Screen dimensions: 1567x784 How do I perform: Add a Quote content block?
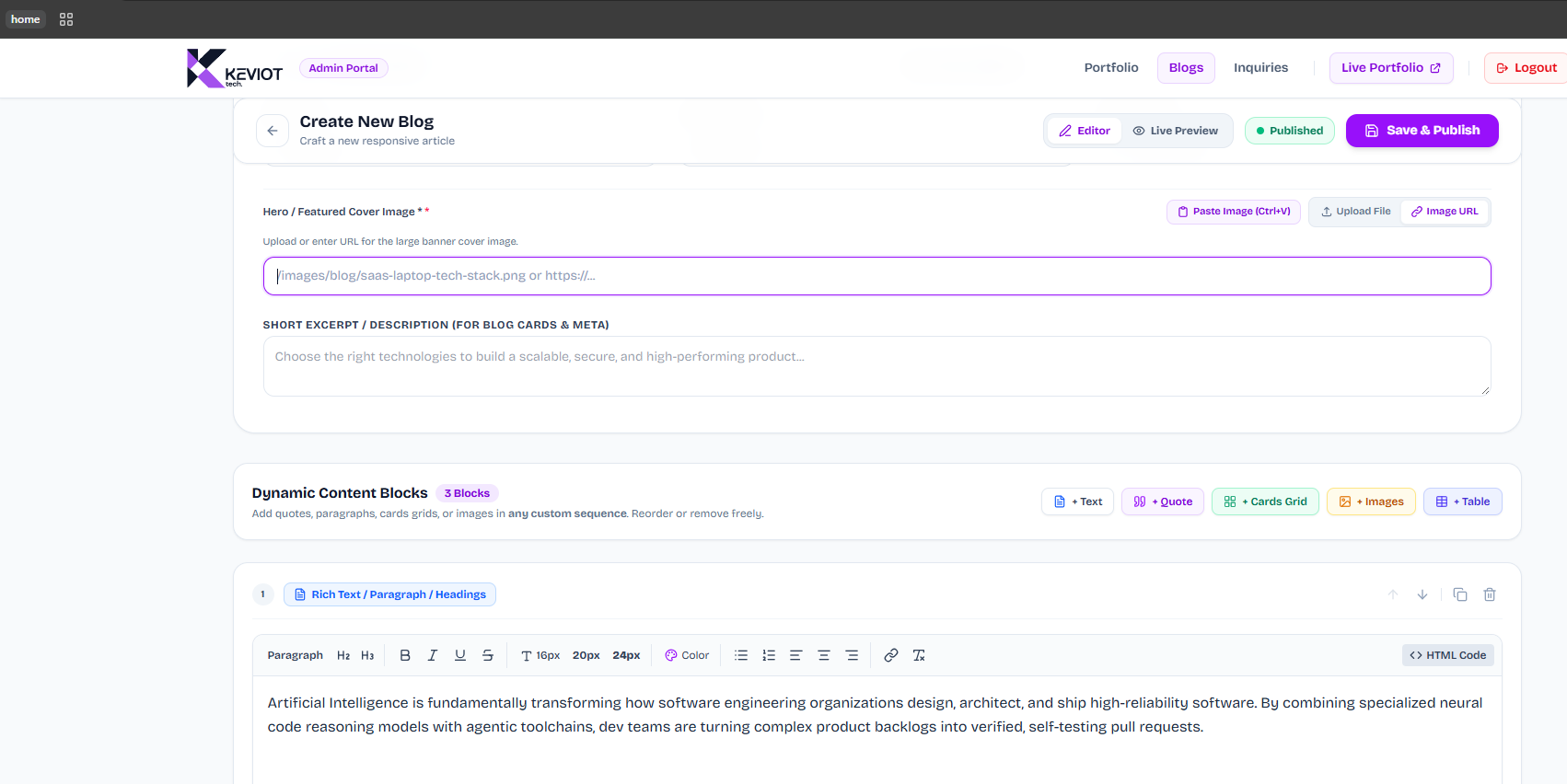click(x=1163, y=502)
